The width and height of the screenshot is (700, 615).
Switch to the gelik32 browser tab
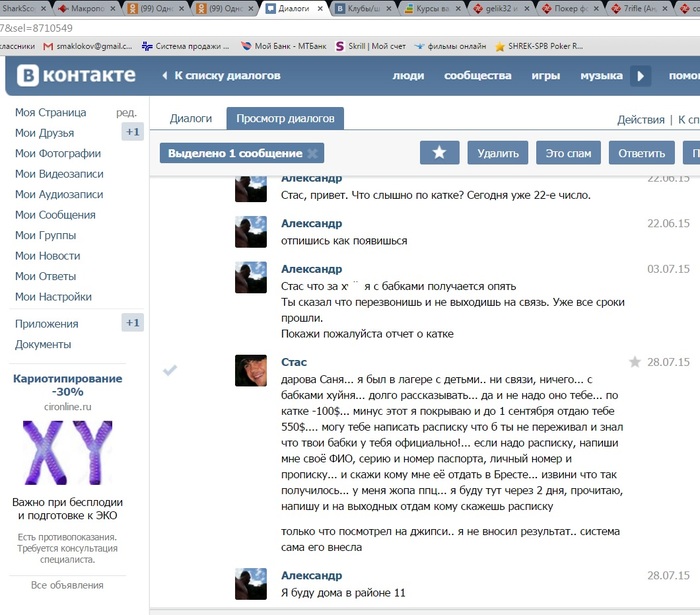pyautogui.click(x=500, y=8)
